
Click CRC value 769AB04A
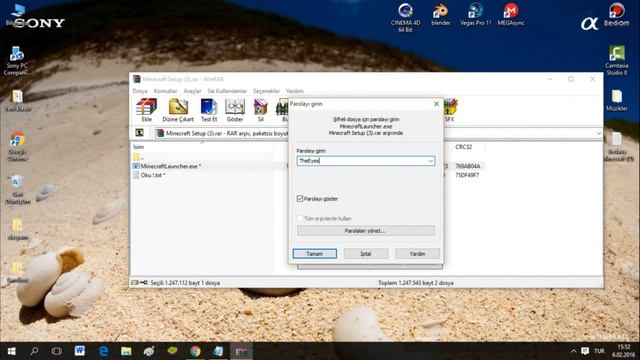click(467, 166)
